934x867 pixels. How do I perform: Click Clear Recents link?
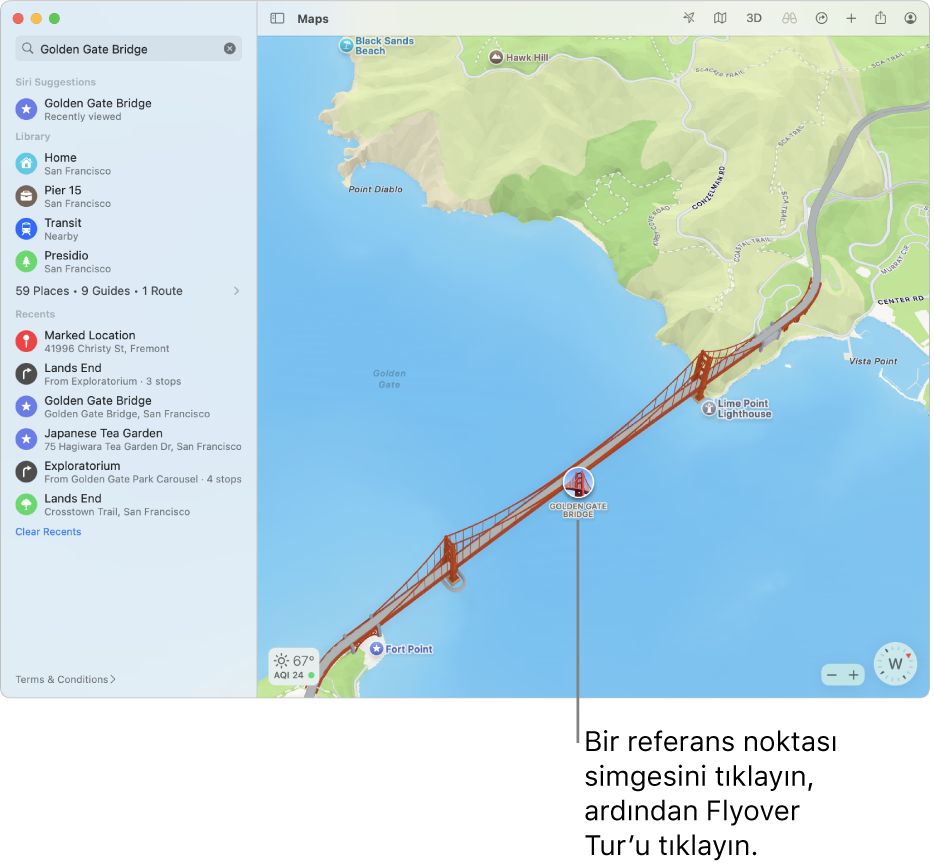click(x=48, y=532)
